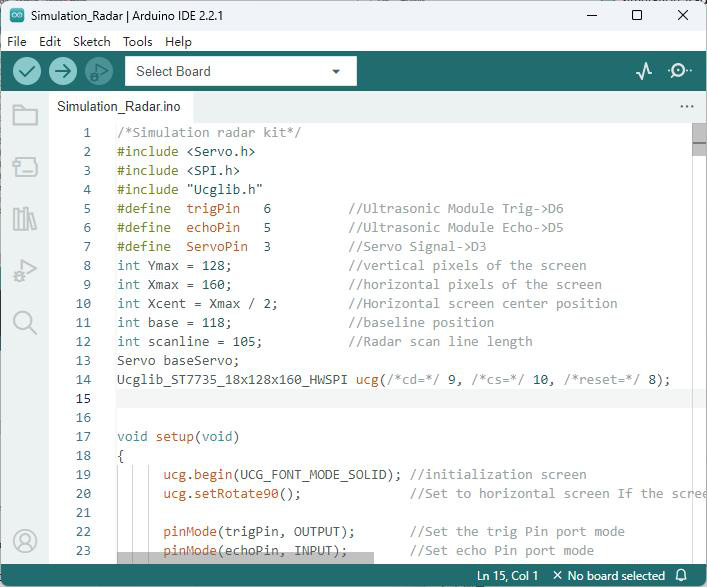Open the Sketchbook folder panel
The image size is (707, 587).
pos(25,115)
